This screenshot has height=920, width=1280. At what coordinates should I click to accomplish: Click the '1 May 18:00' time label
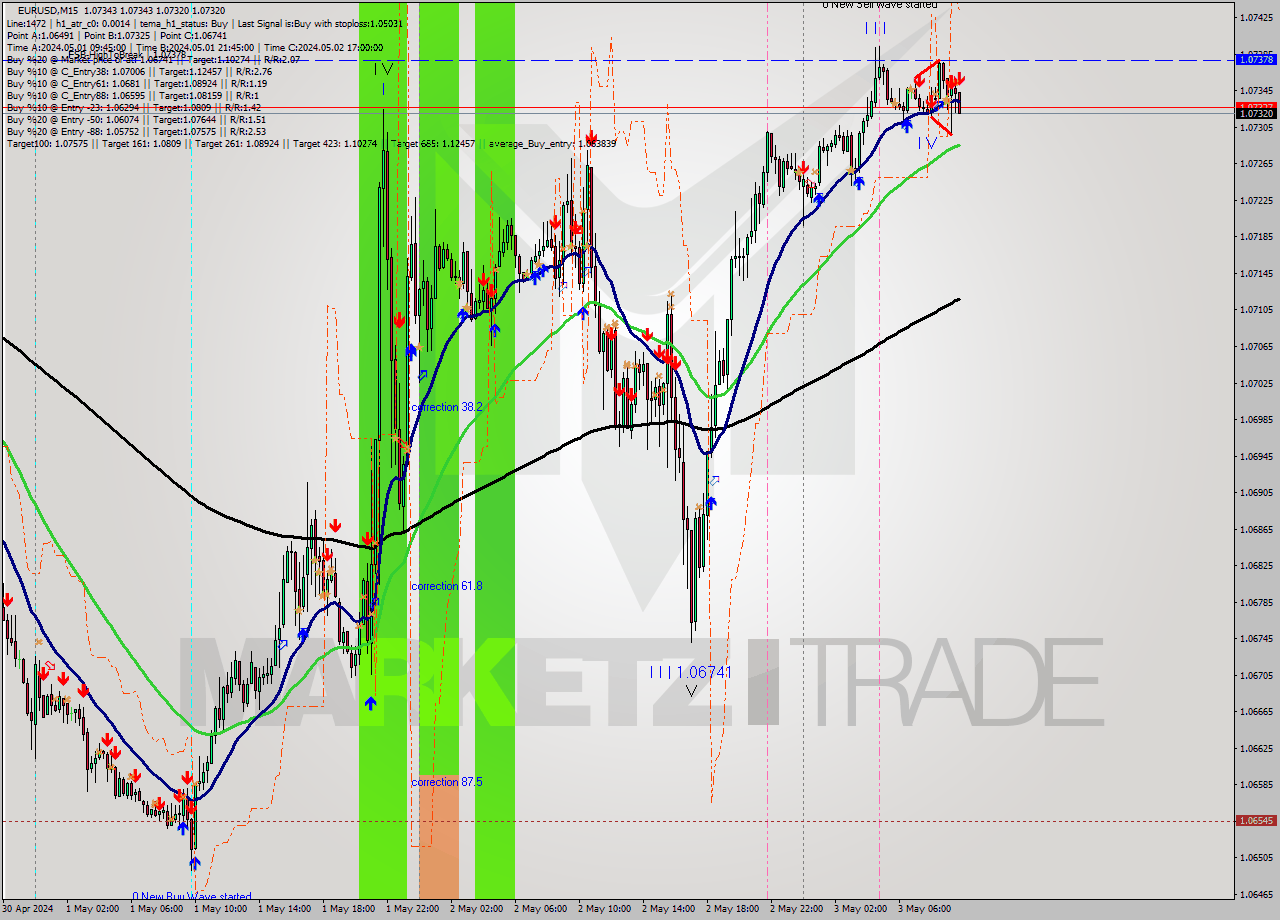pyautogui.click(x=349, y=909)
